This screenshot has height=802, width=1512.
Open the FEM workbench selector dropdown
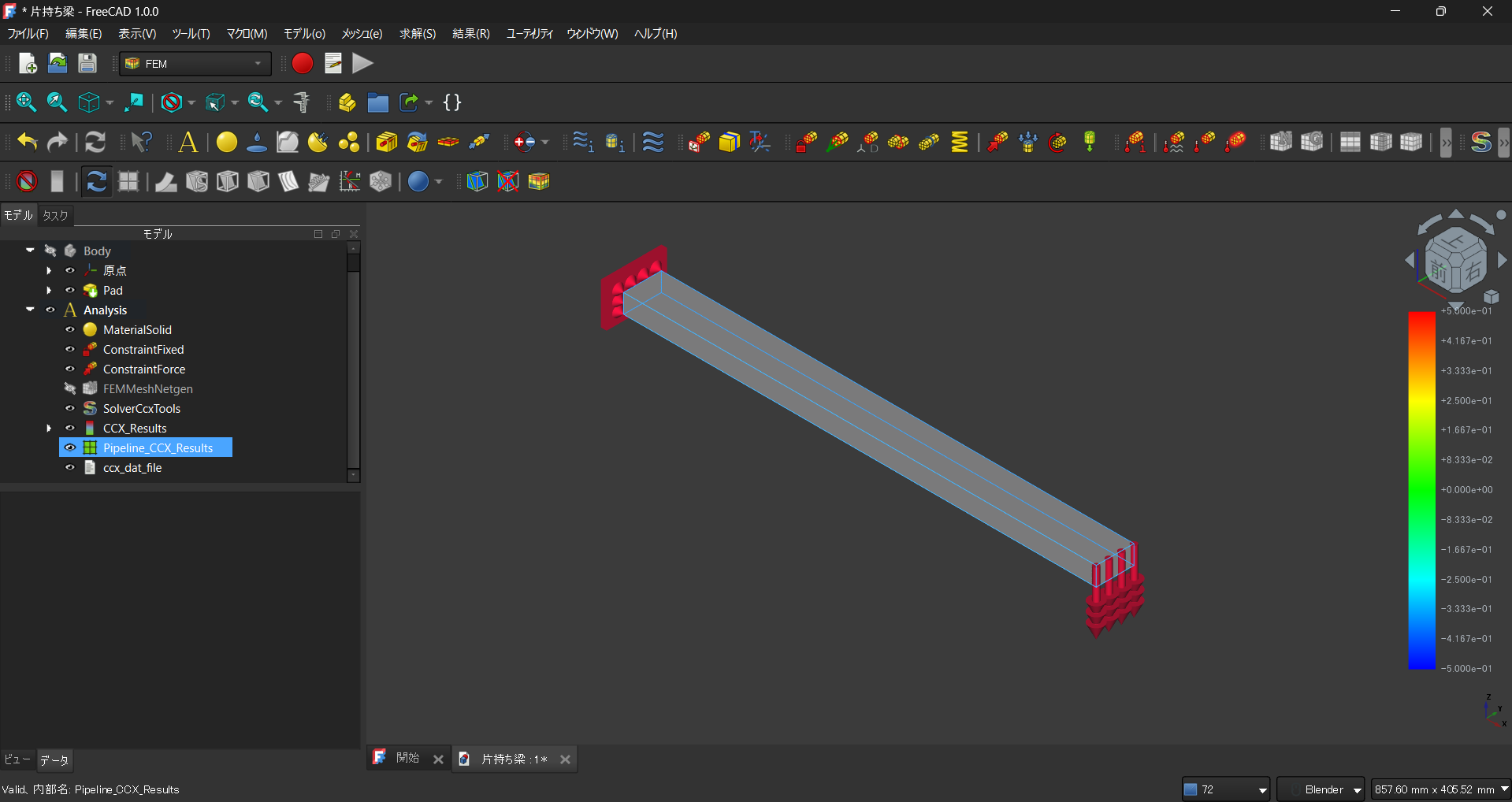coord(195,64)
